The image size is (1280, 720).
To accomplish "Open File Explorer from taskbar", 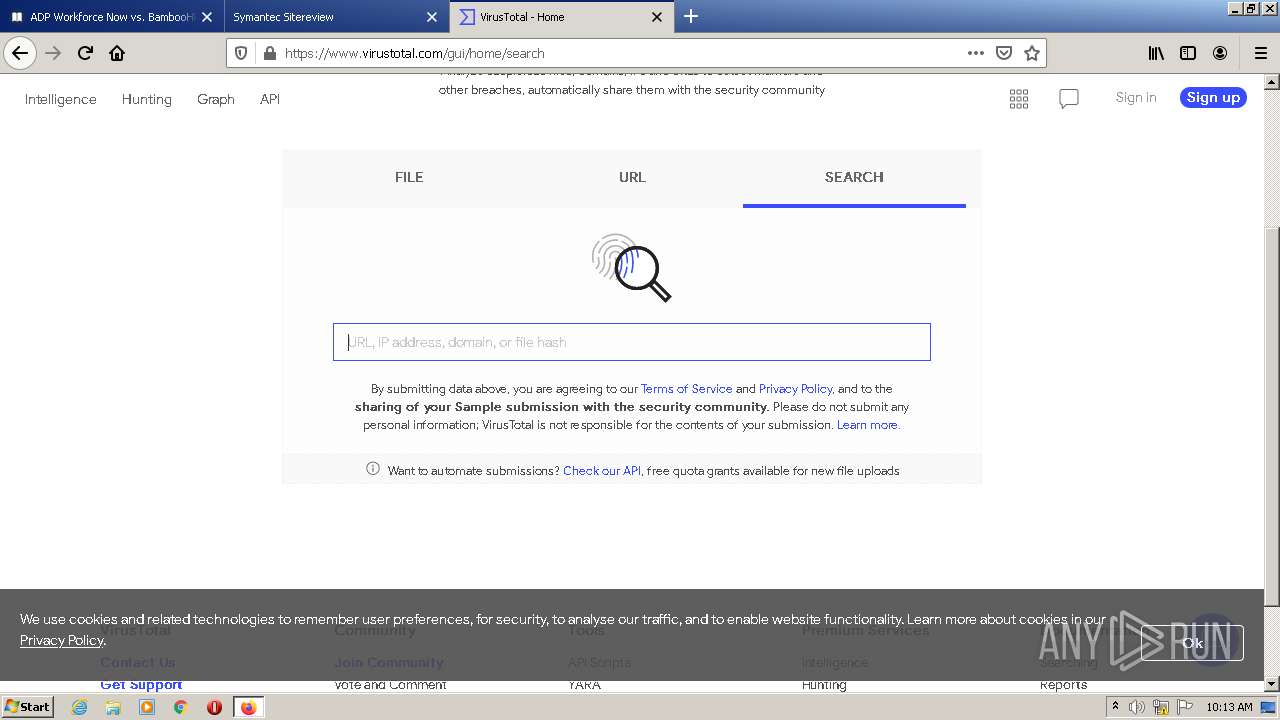I will pyautogui.click(x=113, y=707).
